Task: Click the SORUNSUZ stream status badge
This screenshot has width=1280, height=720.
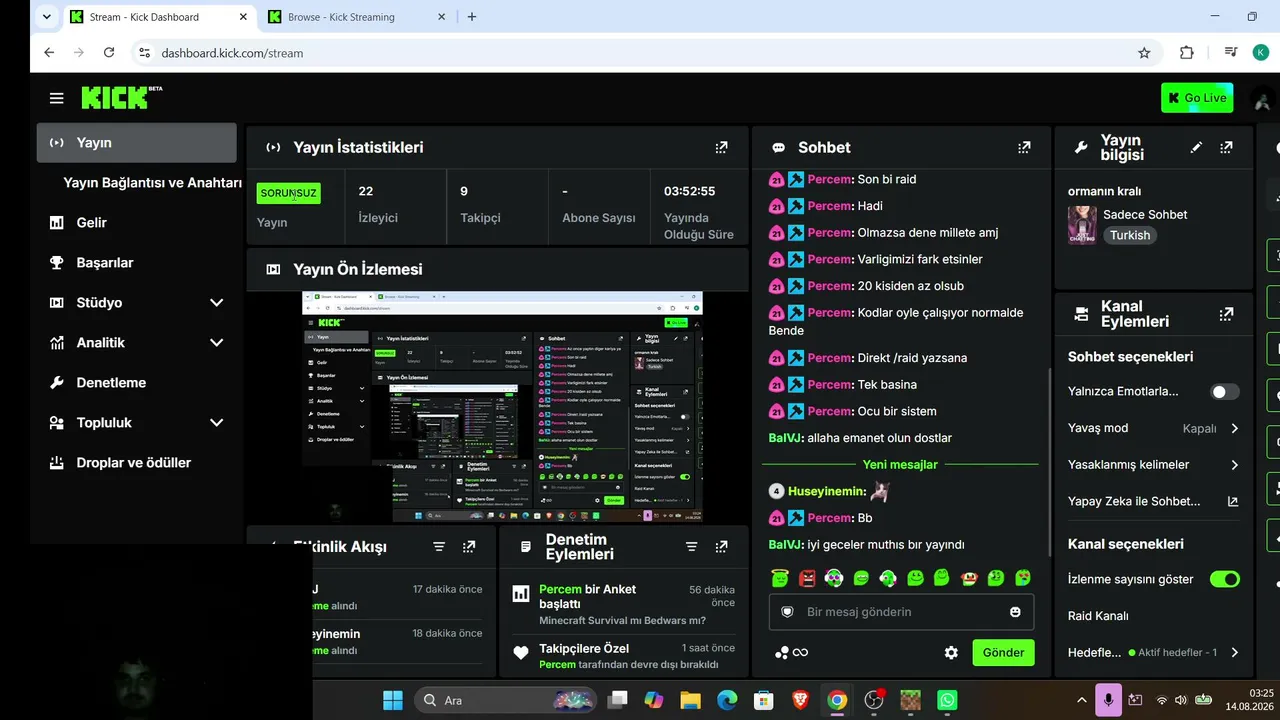Action: [x=288, y=193]
